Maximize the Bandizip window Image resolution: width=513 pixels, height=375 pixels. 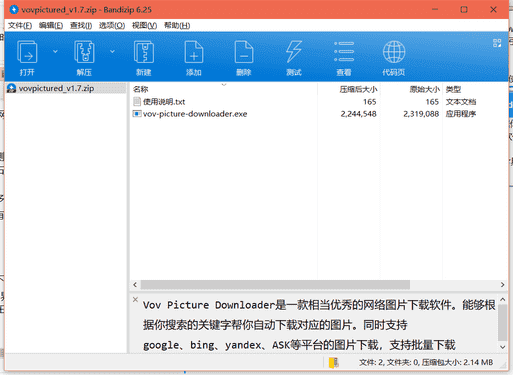pos(464,10)
